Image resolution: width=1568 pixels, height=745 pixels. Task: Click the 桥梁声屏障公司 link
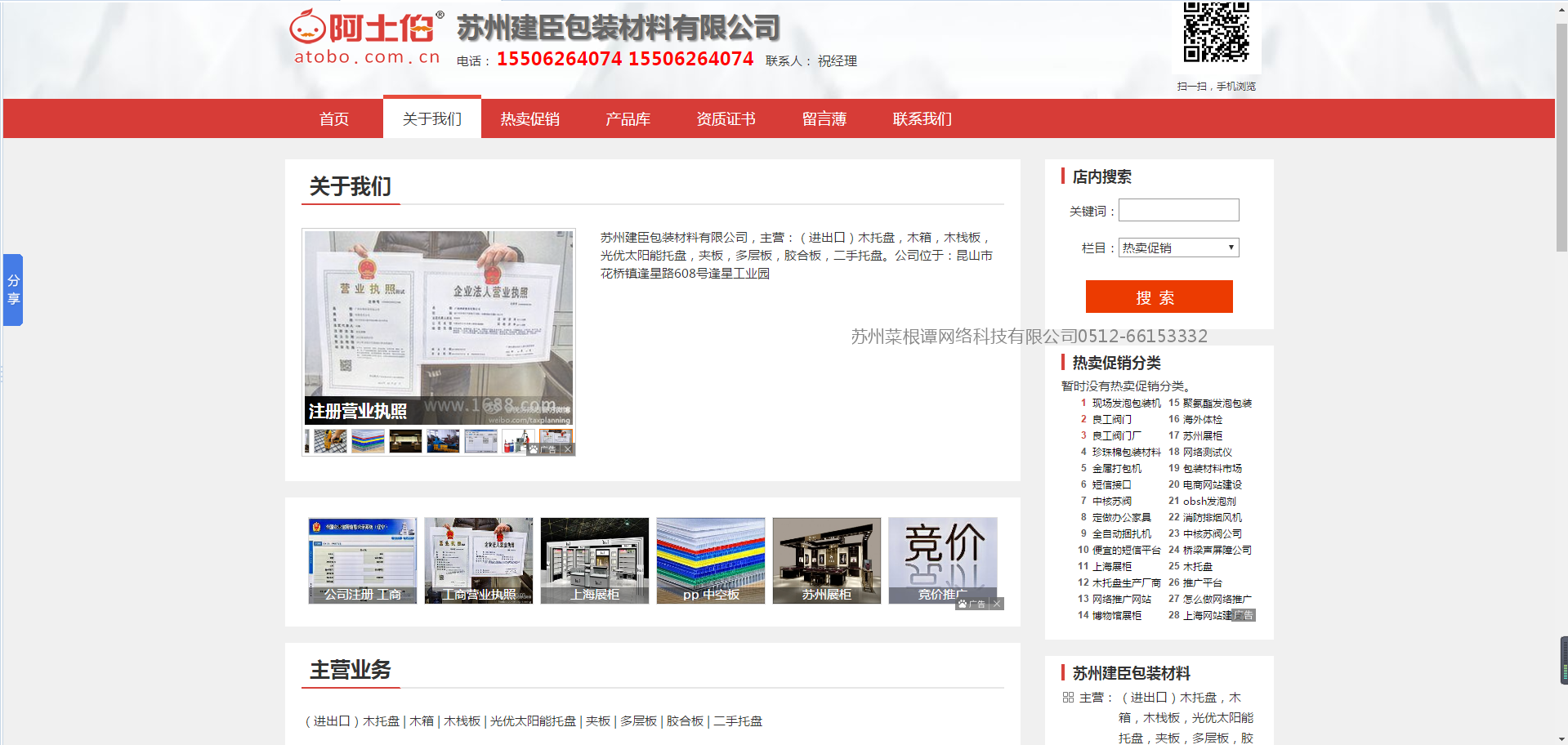[x=1217, y=550]
